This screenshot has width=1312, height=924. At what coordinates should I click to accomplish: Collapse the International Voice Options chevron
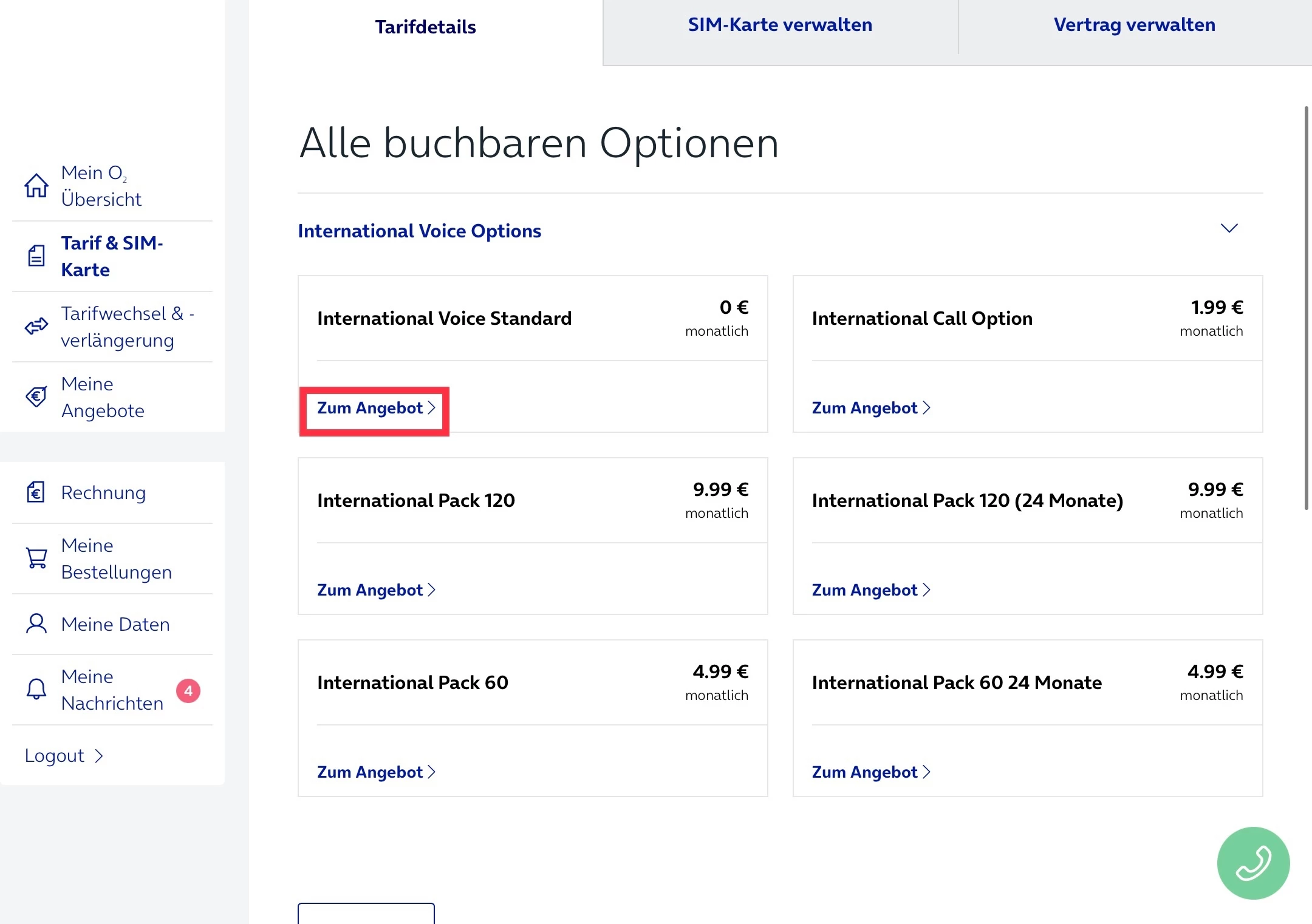(1229, 229)
